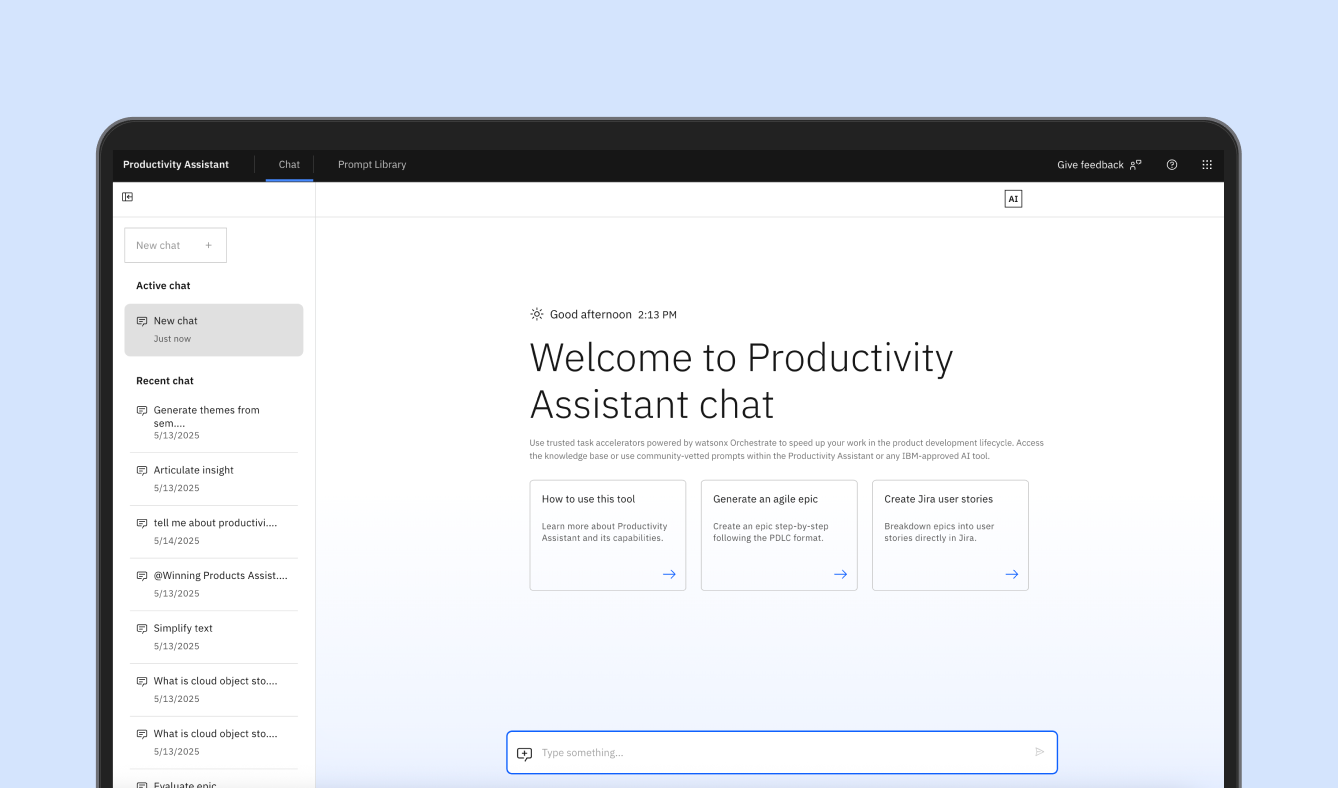Open the tell me about productivi chat
Screen dimensions: 1338x788
click(x=214, y=532)
